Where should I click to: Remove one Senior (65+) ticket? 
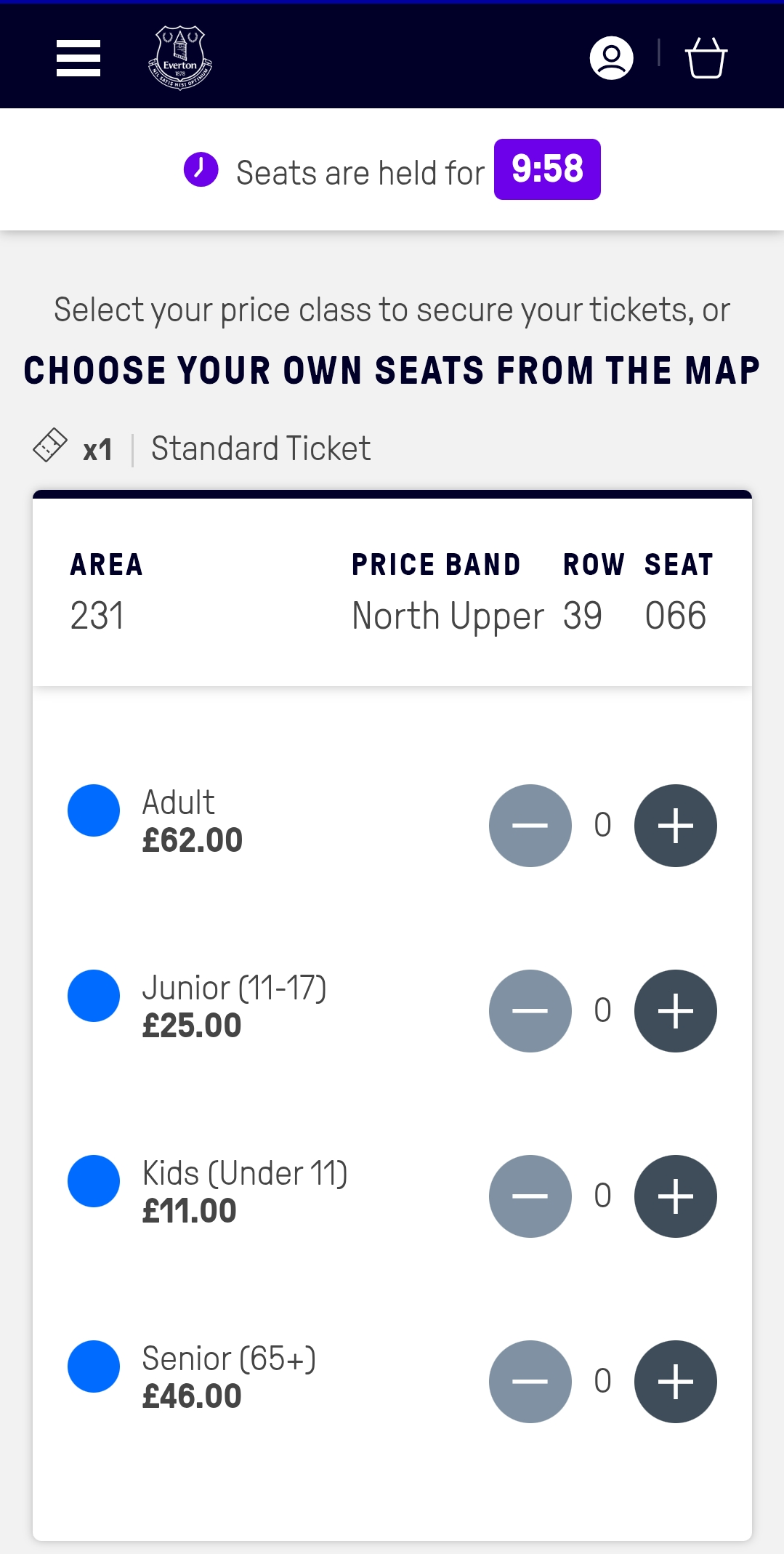(x=530, y=1382)
